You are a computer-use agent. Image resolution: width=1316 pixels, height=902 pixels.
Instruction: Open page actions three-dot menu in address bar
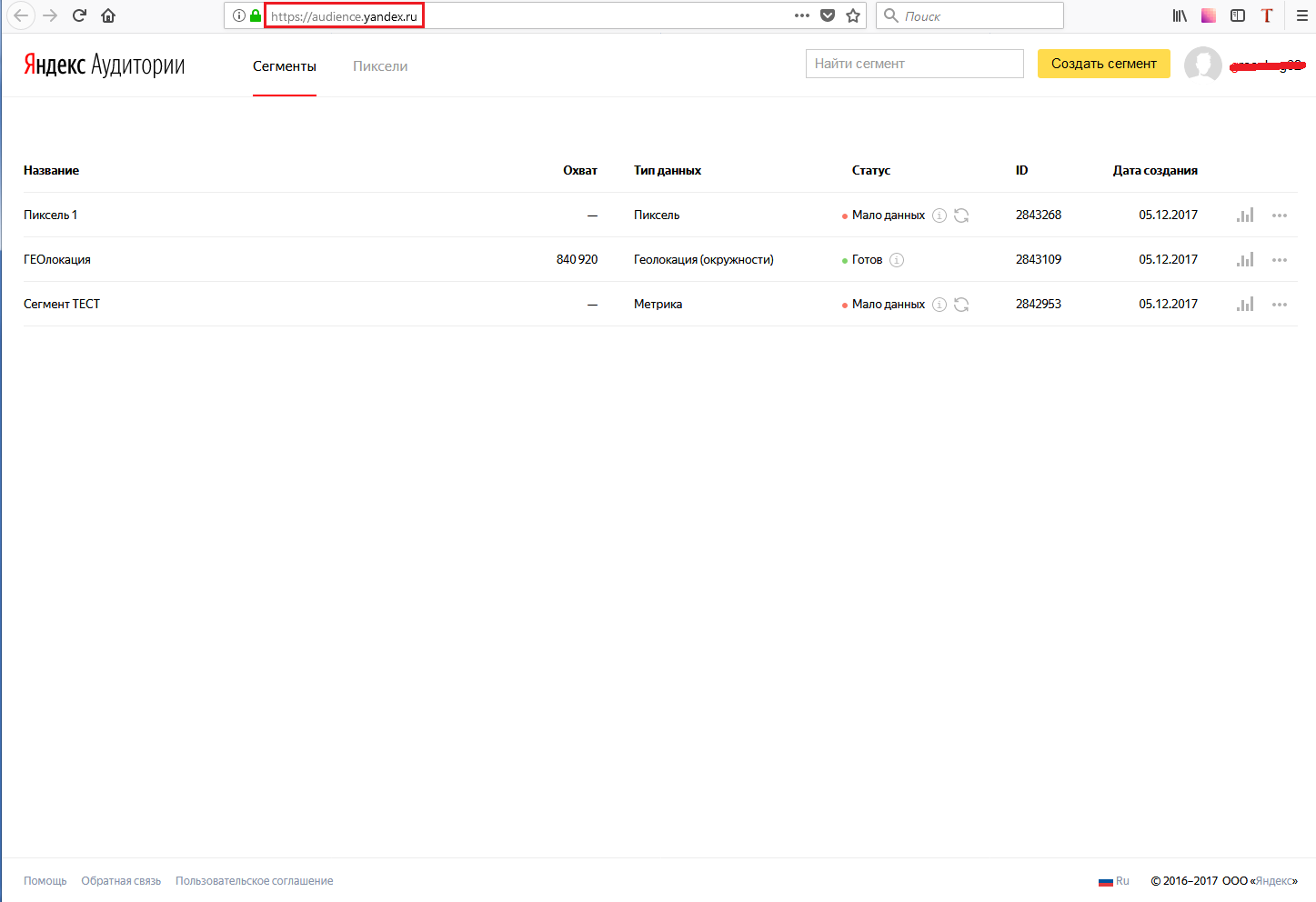pos(802,15)
